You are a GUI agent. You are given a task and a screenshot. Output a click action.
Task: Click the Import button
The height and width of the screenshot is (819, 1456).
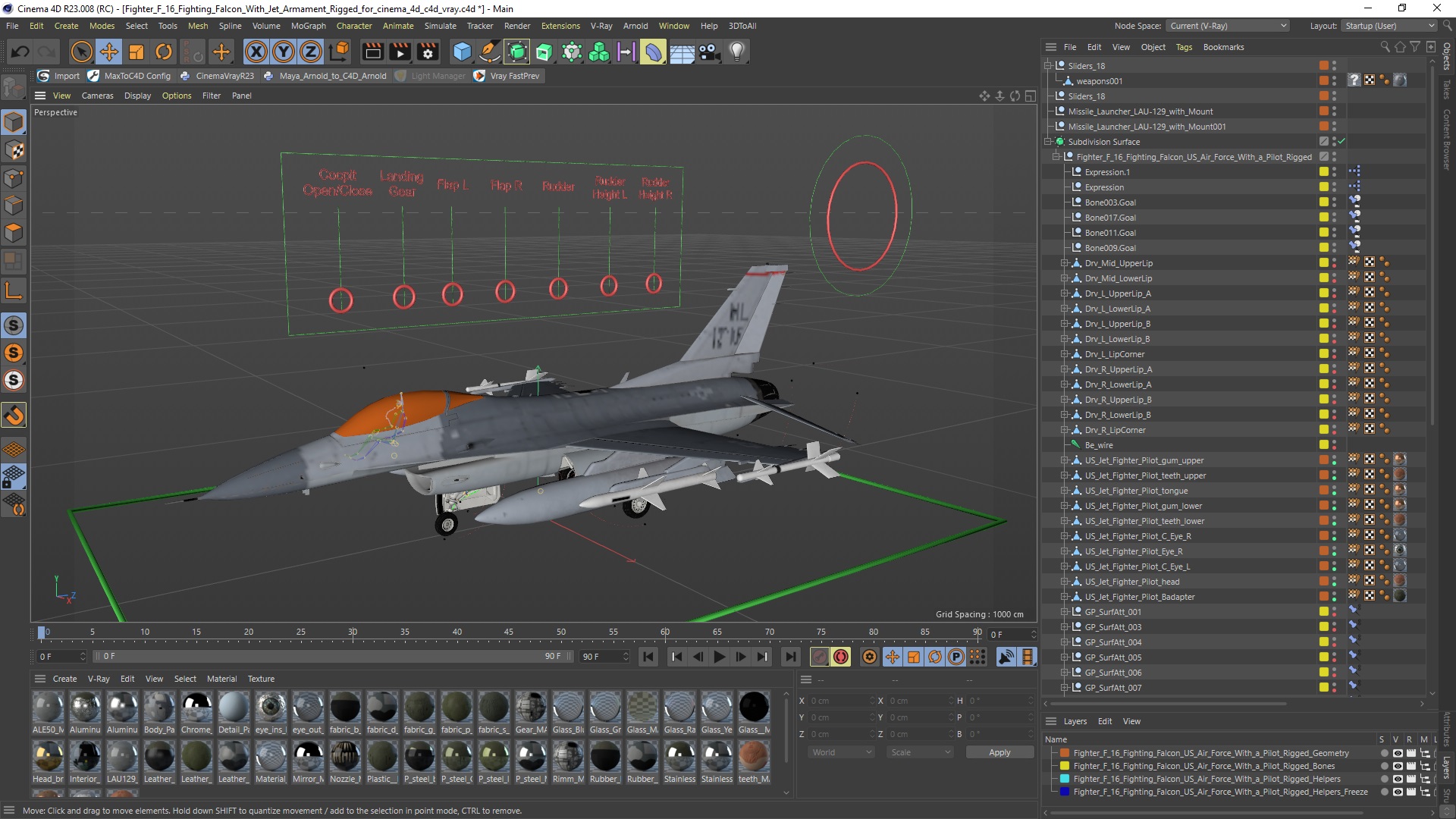click(x=59, y=76)
